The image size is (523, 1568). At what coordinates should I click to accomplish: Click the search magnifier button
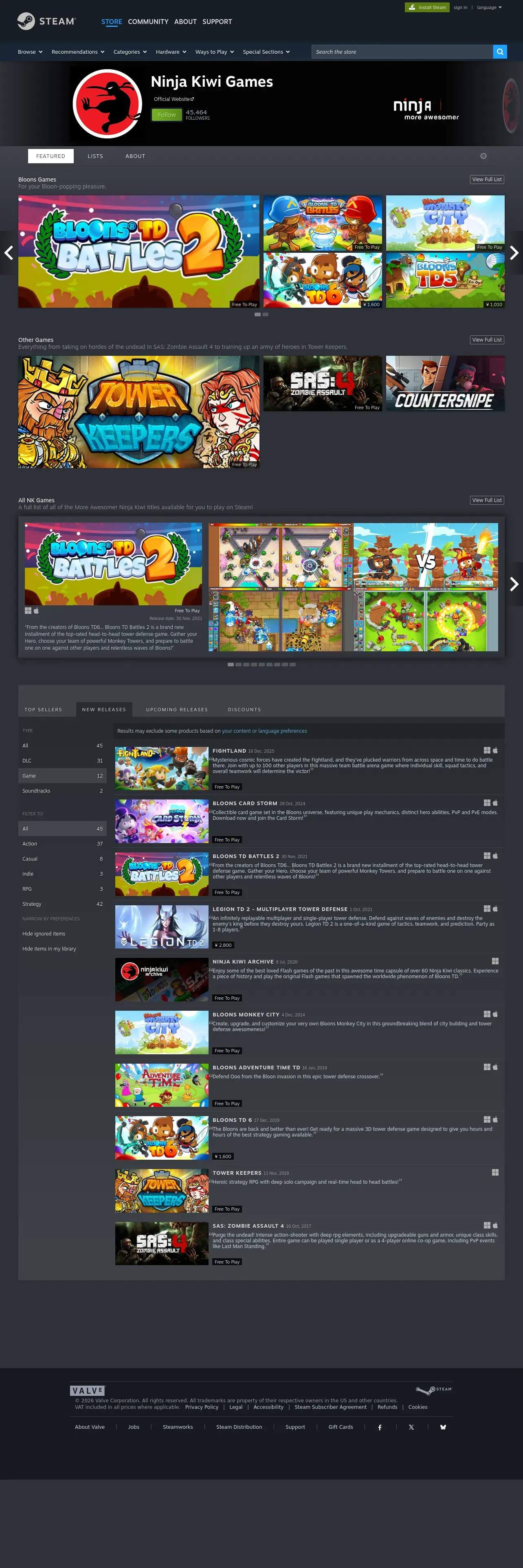click(500, 52)
